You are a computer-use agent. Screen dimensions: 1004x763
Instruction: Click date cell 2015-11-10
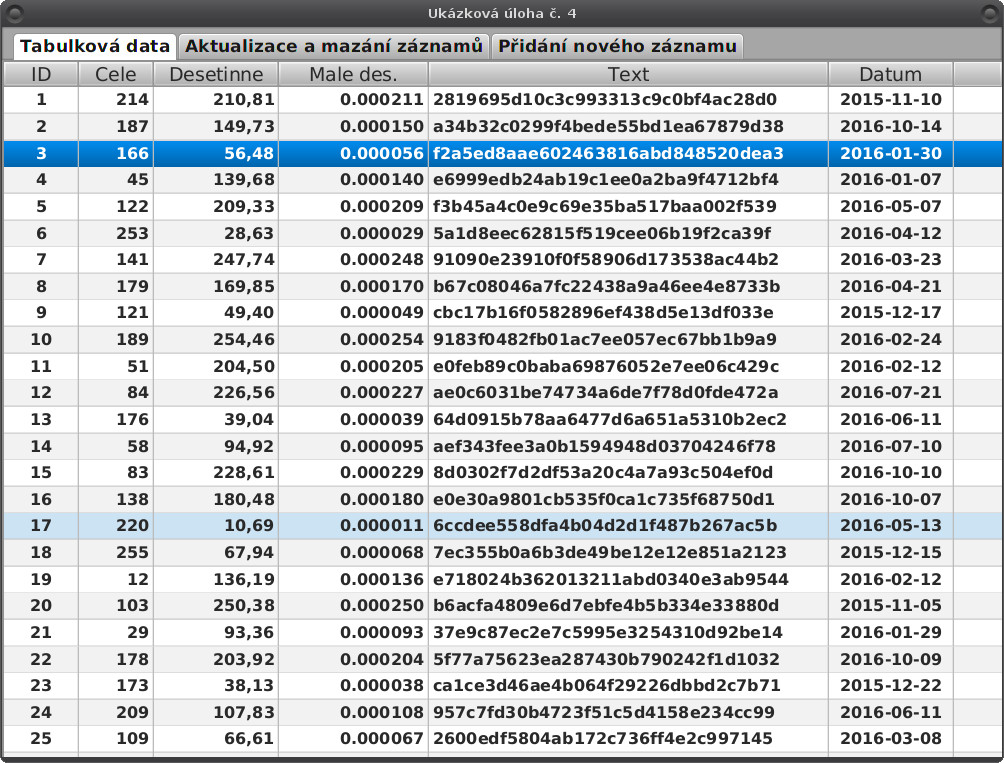tap(891, 100)
